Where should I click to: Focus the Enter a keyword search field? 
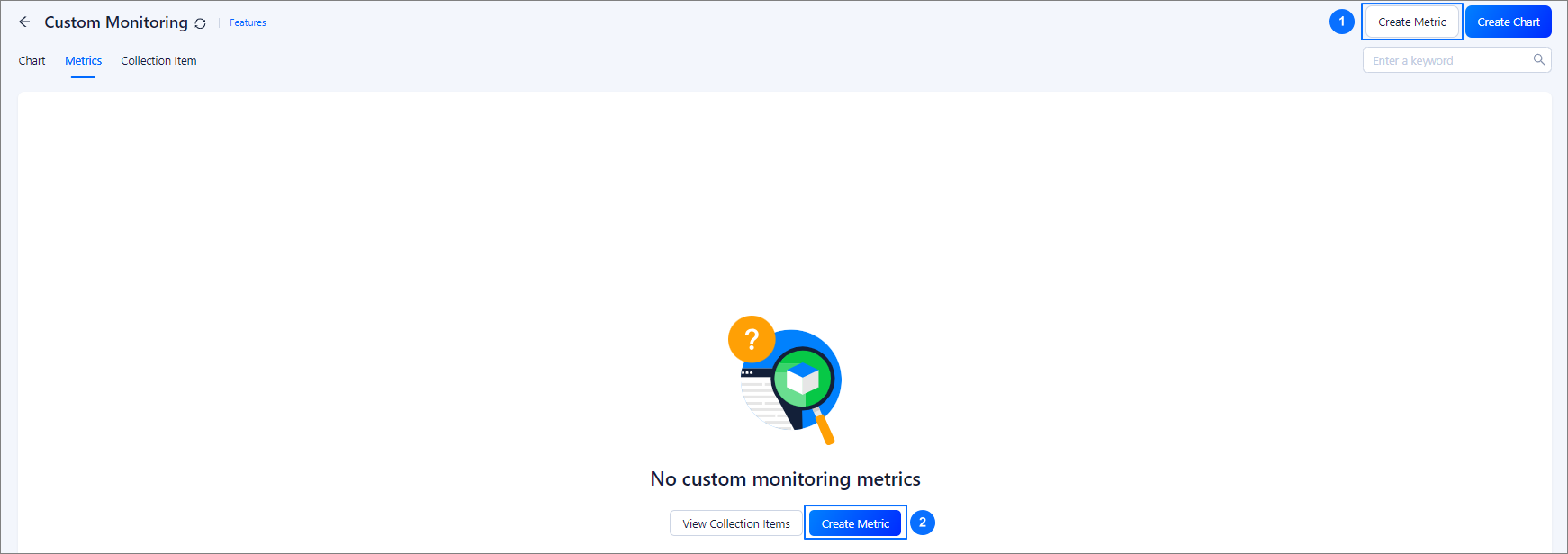click(1444, 60)
